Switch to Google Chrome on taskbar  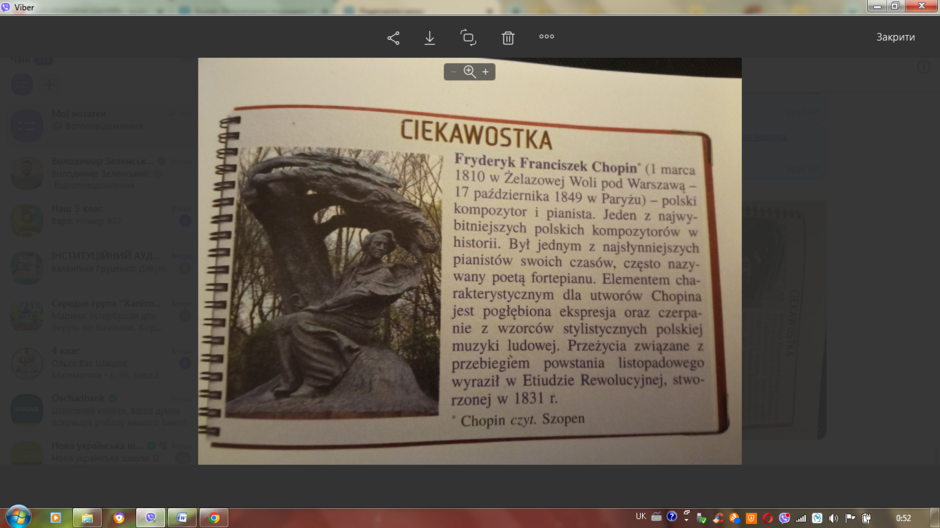tap(214, 518)
